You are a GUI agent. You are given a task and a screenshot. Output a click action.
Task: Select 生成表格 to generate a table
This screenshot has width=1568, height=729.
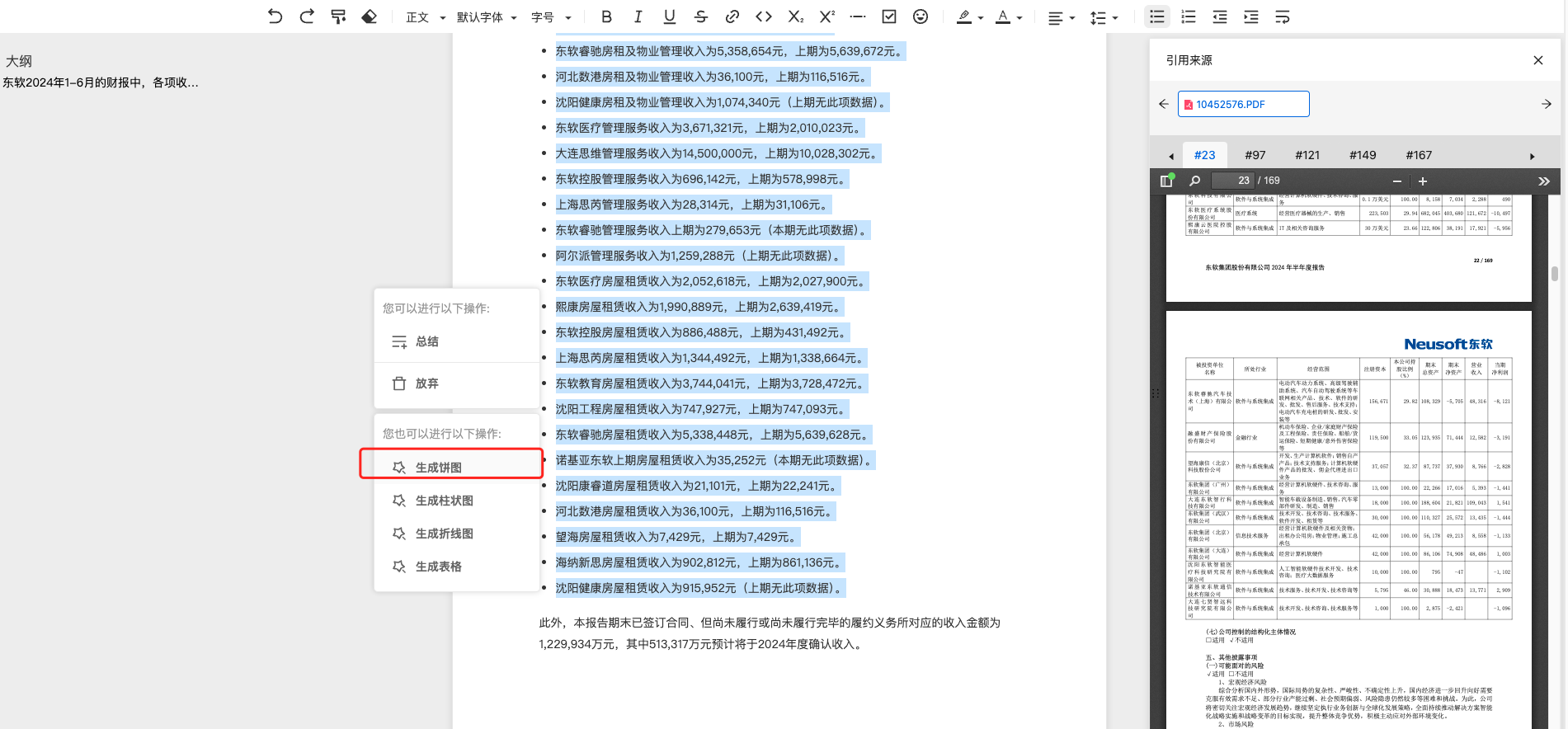(457, 567)
